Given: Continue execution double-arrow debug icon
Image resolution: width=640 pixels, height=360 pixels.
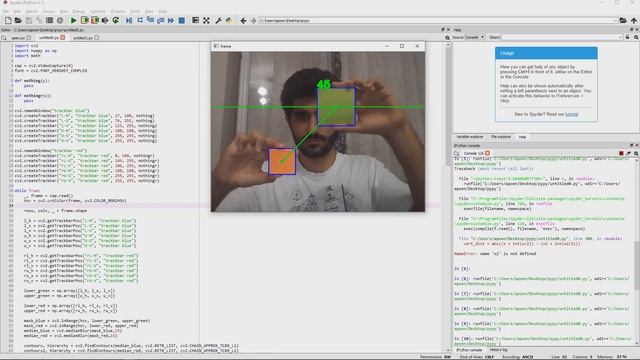Looking at the screenshot, I should (171, 20).
